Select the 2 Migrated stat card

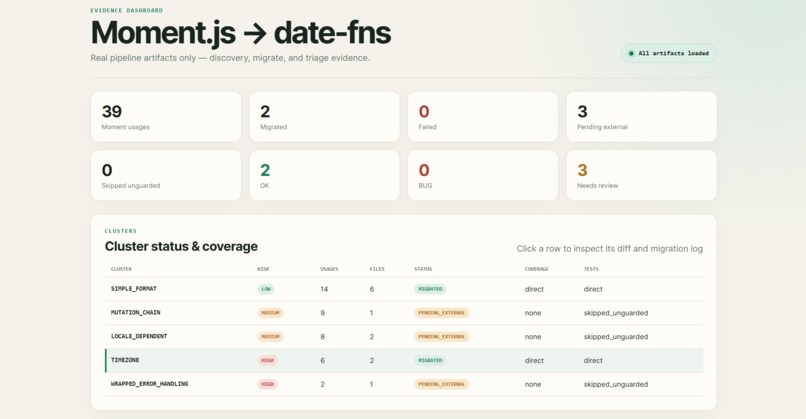324,117
